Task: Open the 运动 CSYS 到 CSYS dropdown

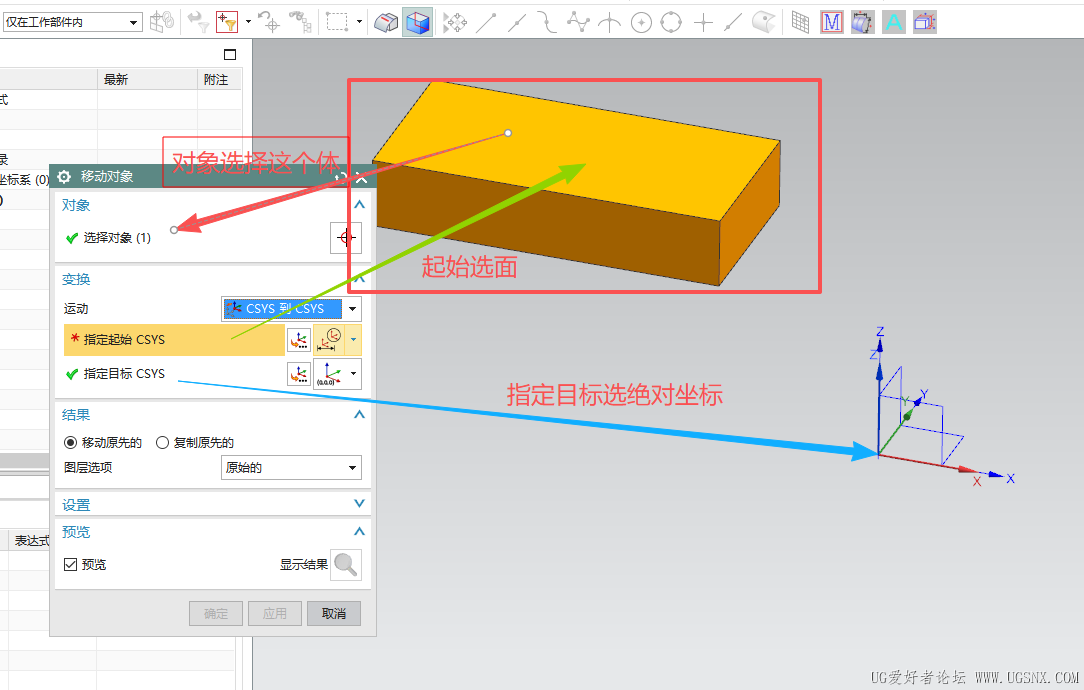Action: (291, 309)
